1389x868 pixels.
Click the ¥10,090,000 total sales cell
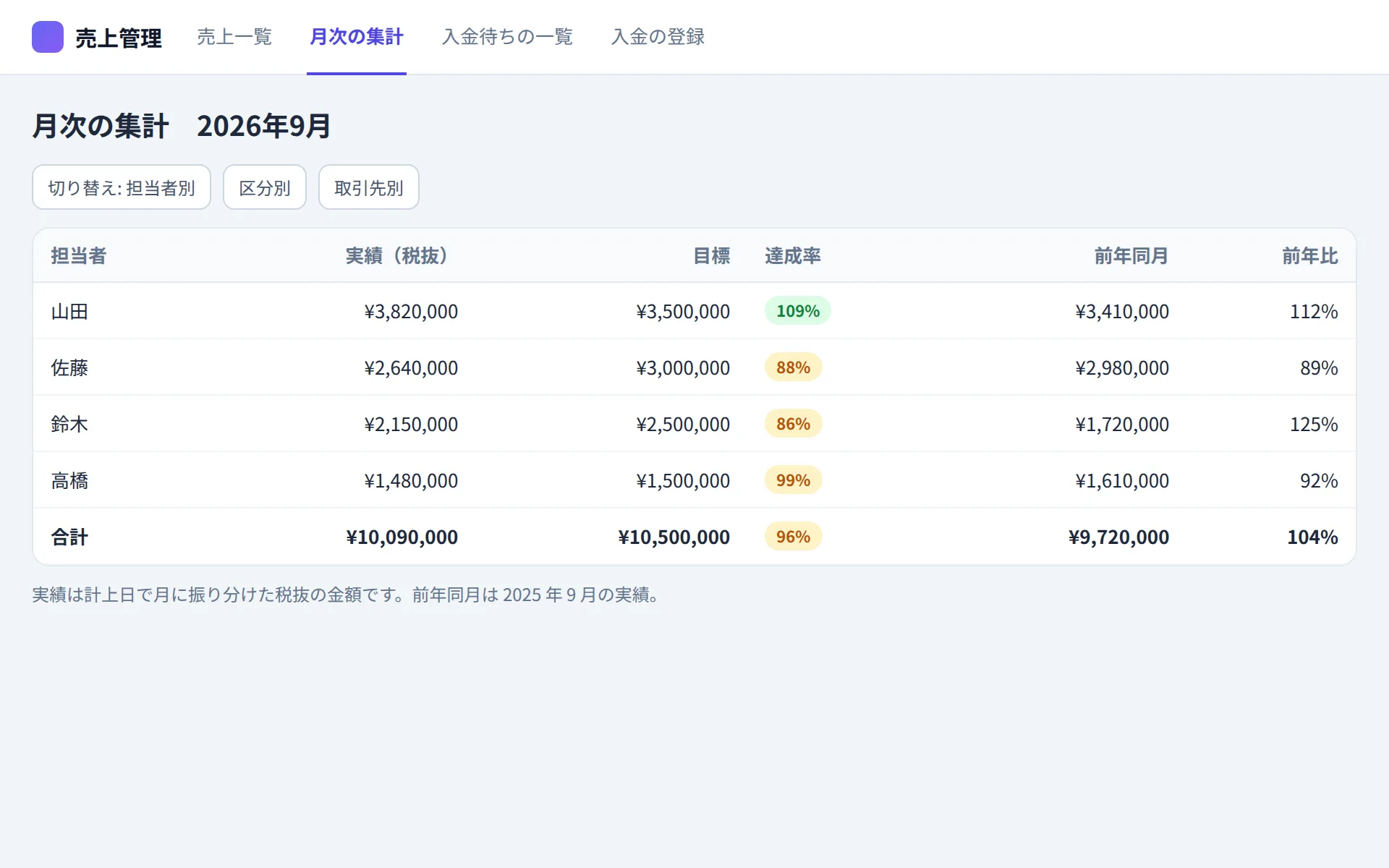(402, 537)
